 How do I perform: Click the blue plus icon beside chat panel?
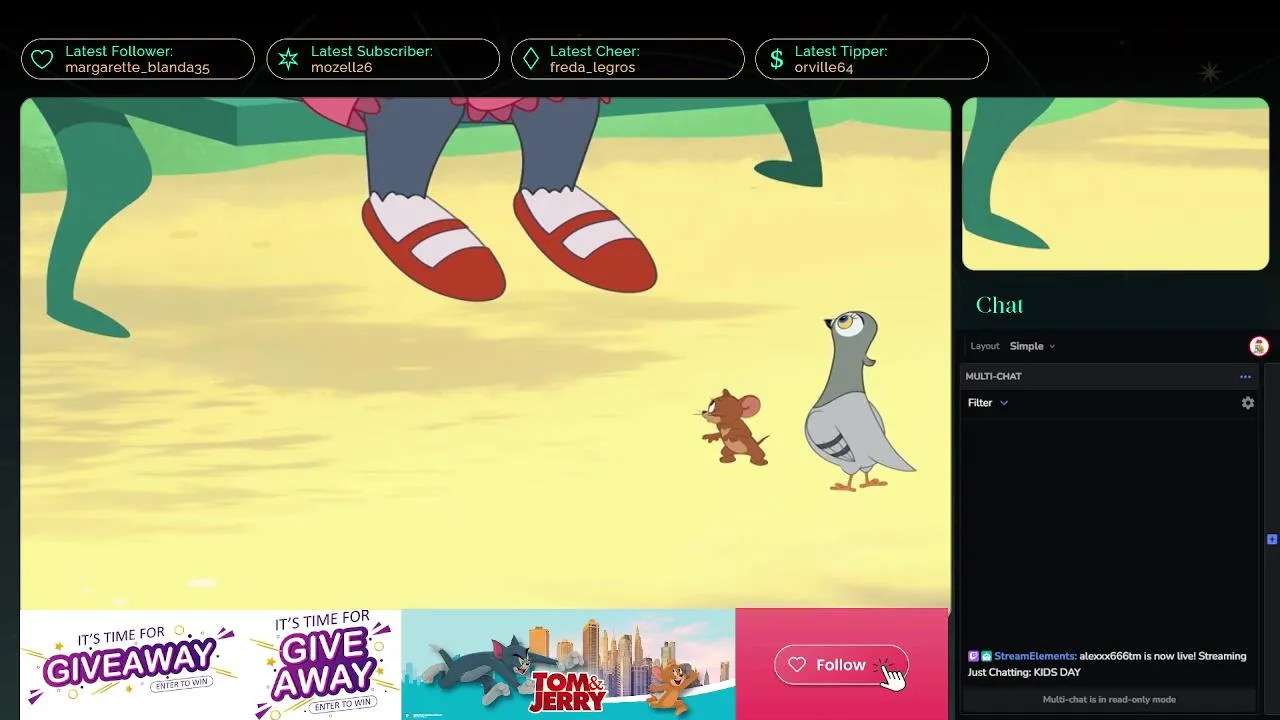tap(1272, 539)
